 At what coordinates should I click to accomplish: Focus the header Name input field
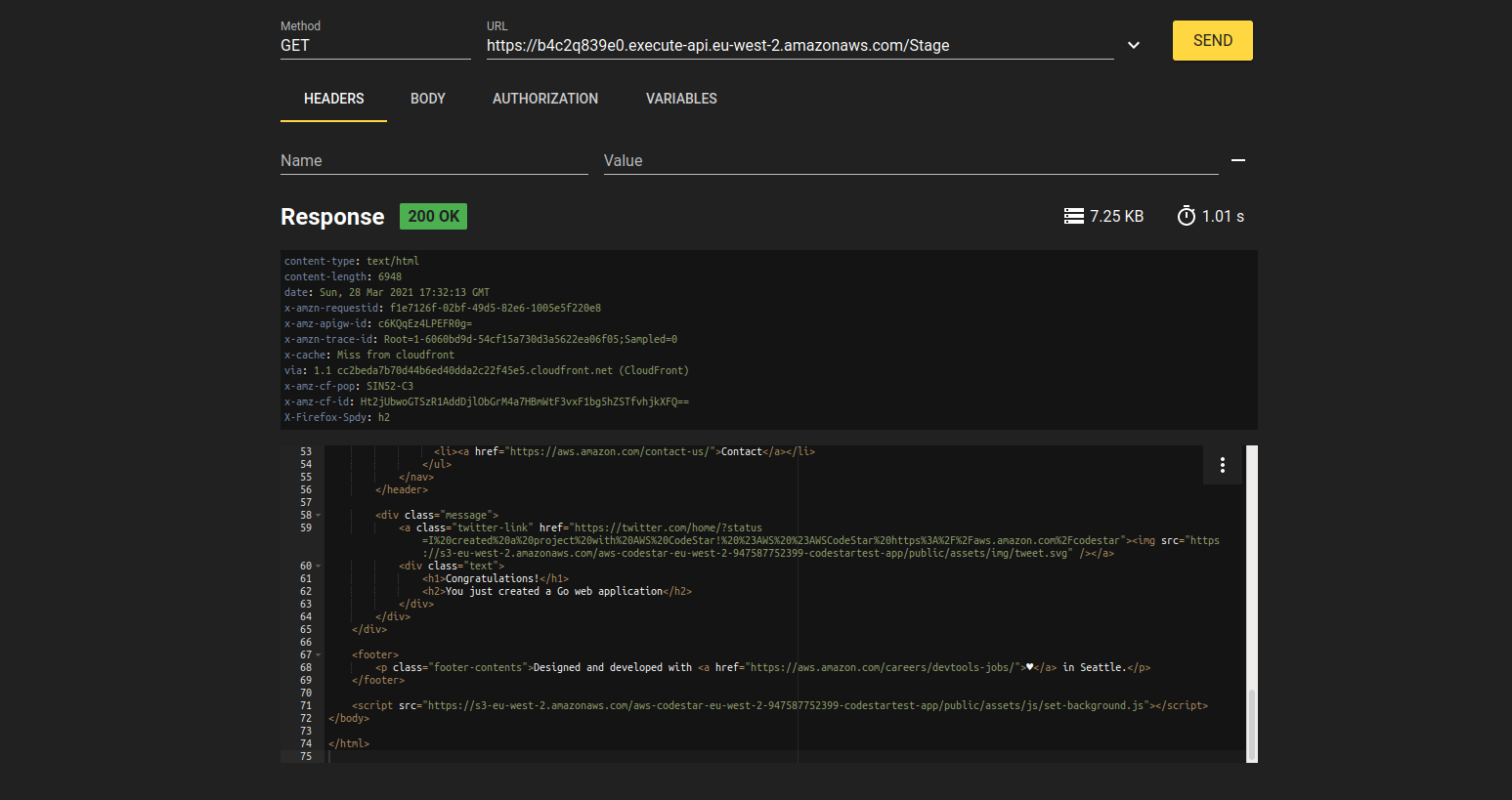[x=434, y=160]
